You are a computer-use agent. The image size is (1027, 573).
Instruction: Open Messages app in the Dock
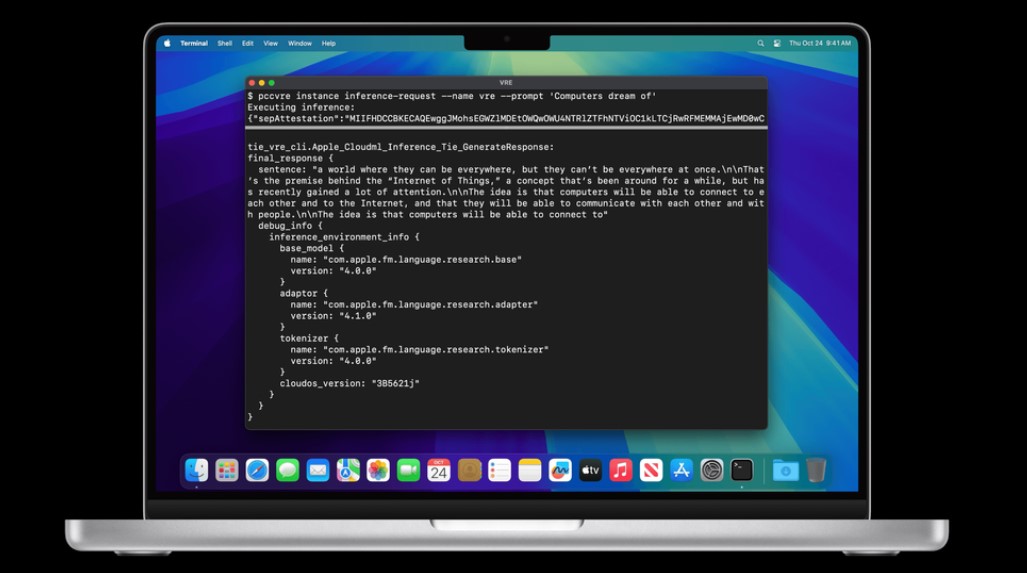pyautogui.click(x=288, y=470)
